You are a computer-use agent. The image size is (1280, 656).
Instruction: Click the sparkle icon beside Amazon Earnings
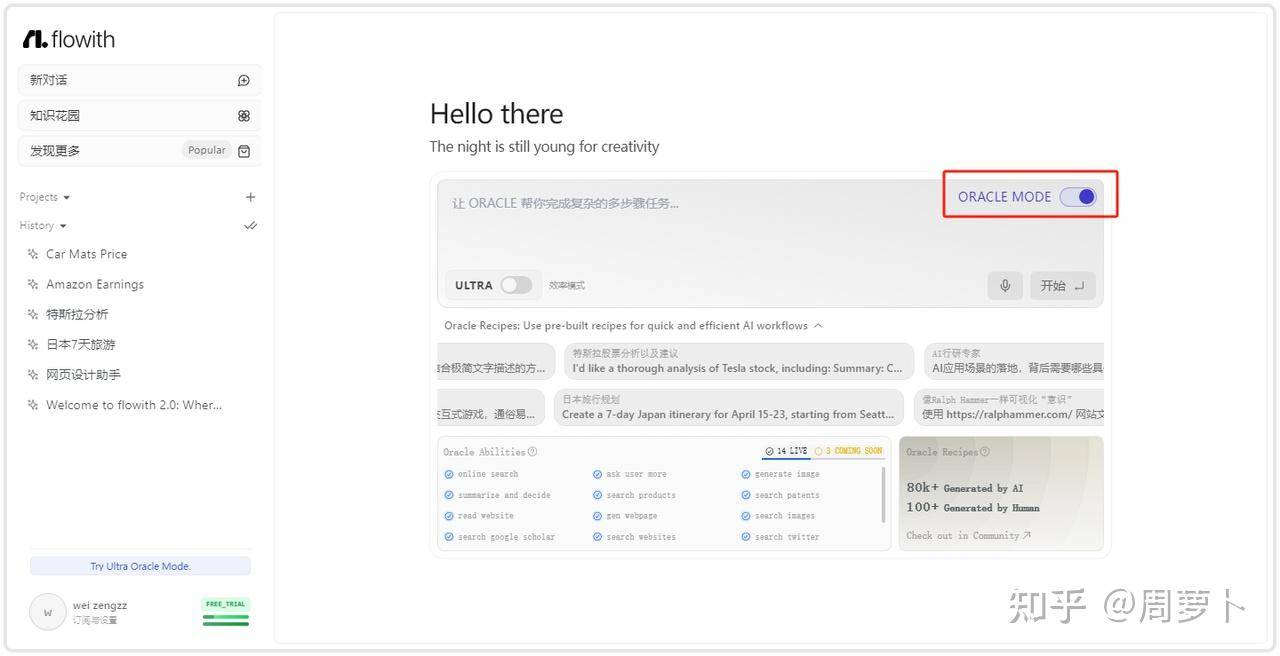click(33, 284)
